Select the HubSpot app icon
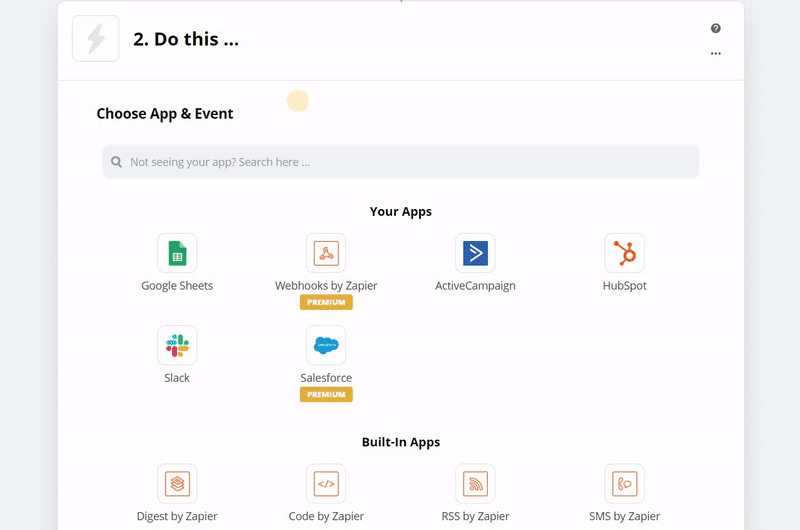800x530 pixels. tap(624, 253)
